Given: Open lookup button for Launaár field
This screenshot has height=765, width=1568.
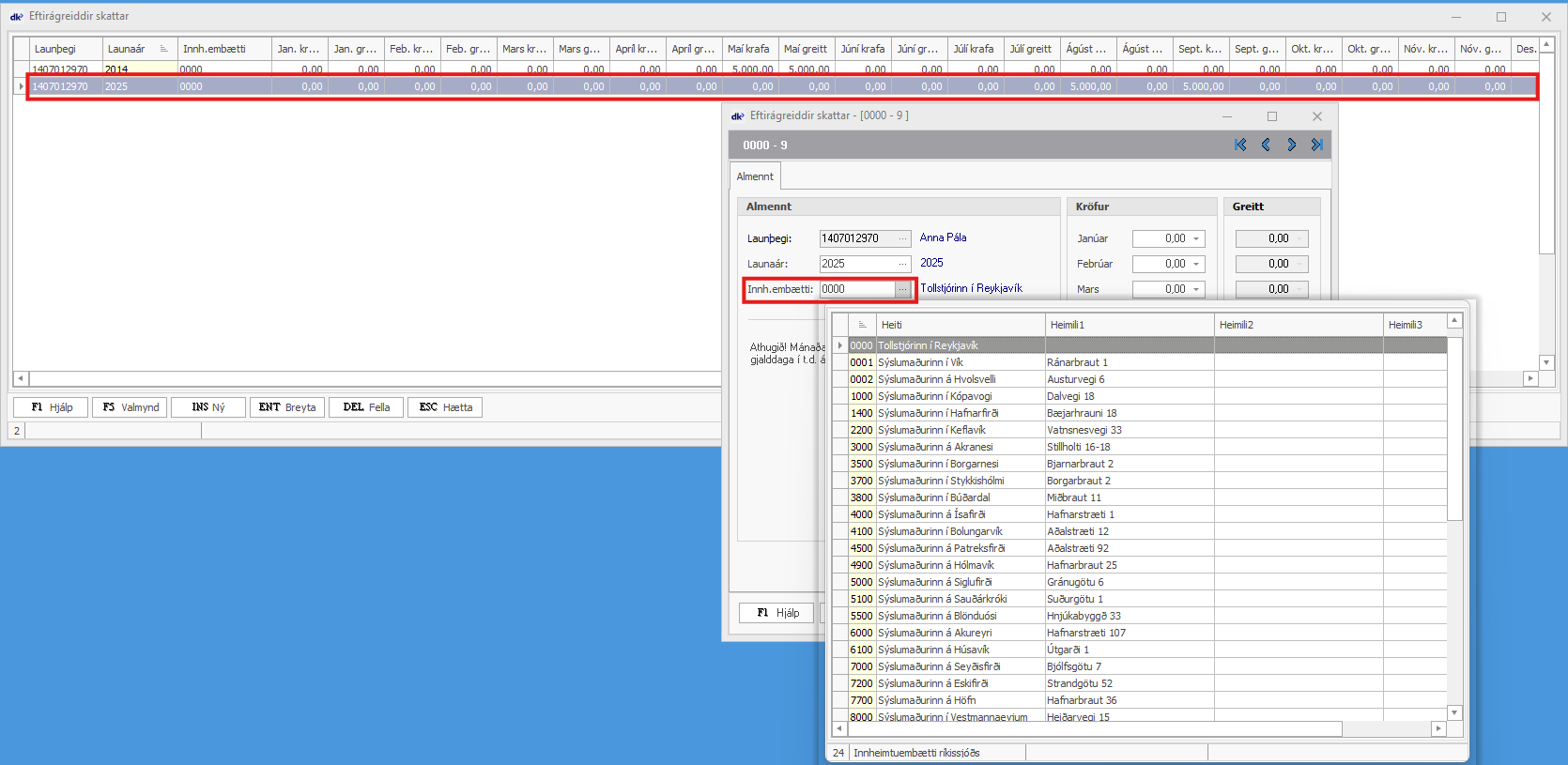Looking at the screenshot, I should tap(902, 264).
